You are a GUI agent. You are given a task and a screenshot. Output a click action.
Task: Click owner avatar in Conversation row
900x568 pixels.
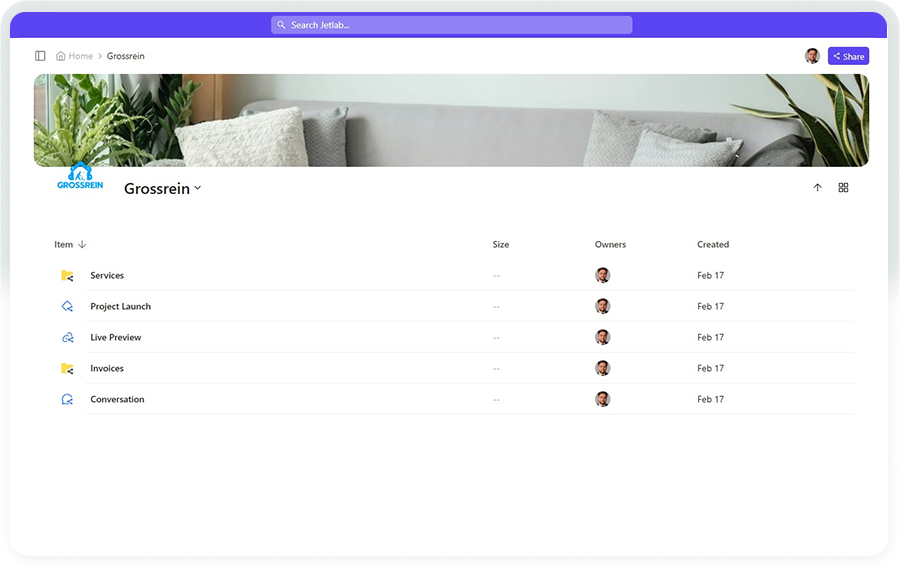603,399
